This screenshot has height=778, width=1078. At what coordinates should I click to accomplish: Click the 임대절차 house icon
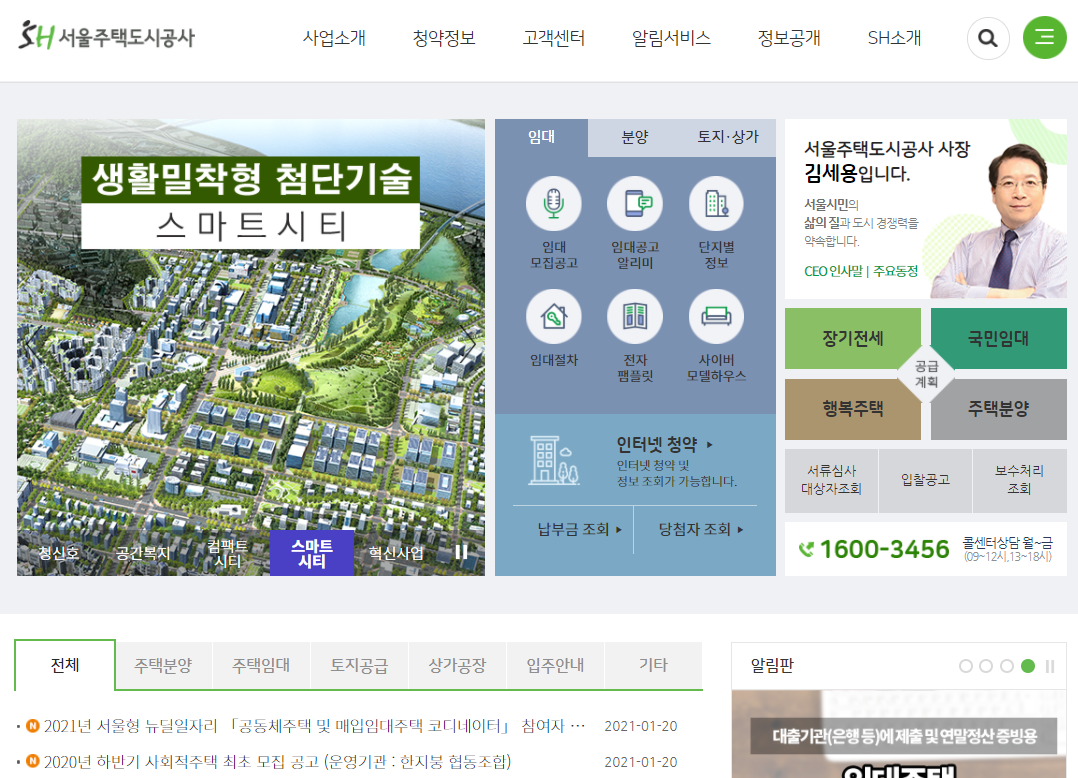pos(553,316)
